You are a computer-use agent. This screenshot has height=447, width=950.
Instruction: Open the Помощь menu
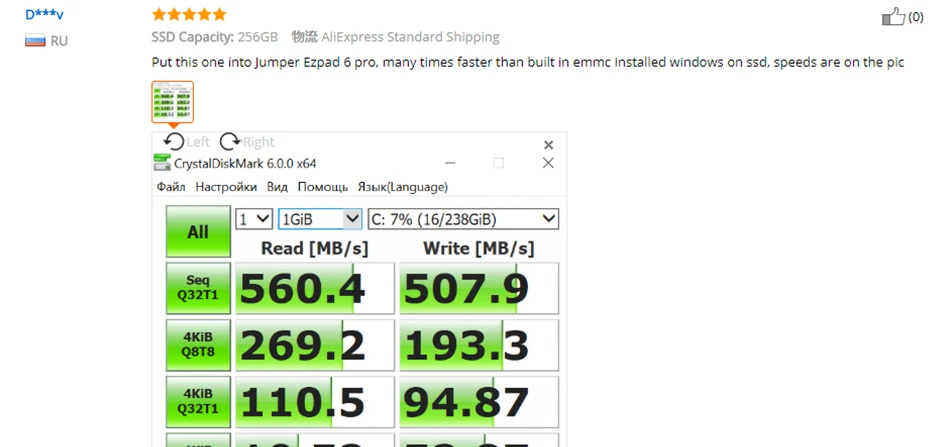323,187
